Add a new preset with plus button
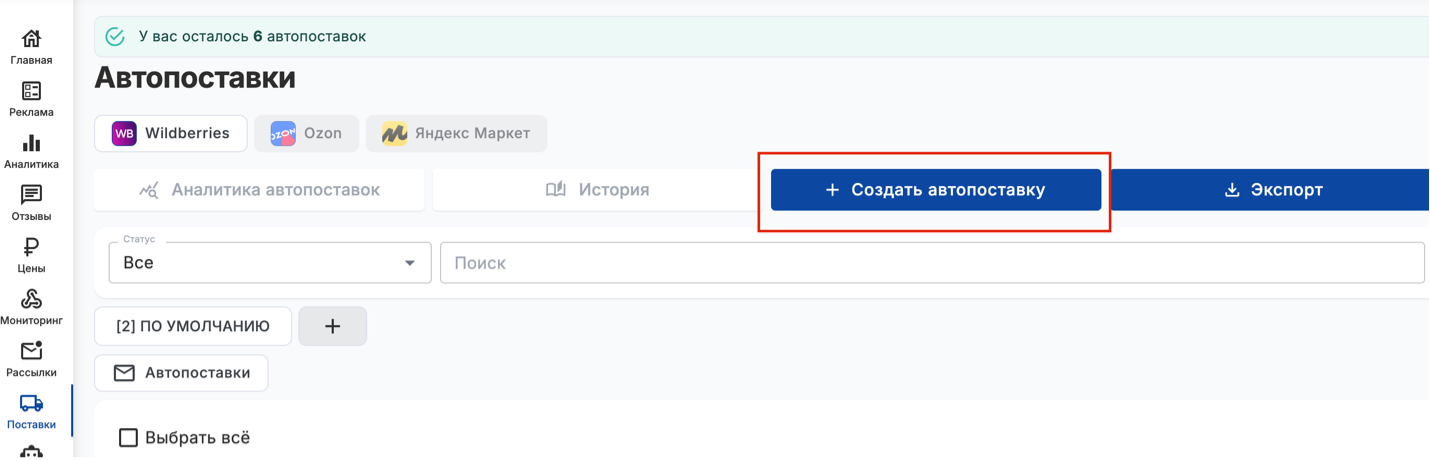The image size is (1430, 461). coord(333,326)
